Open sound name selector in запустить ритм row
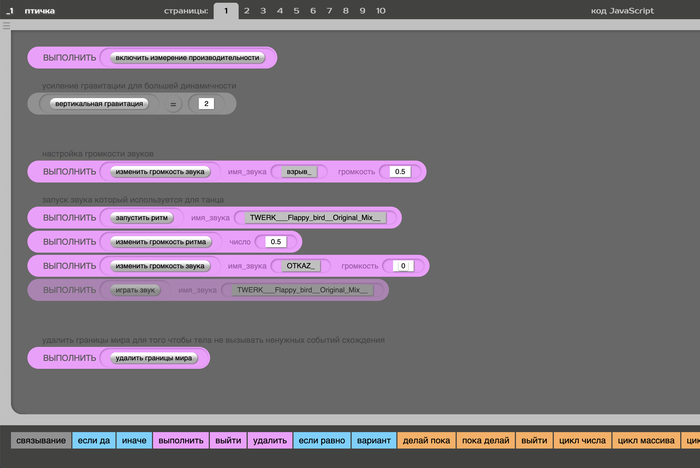The height and width of the screenshot is (468, 700). point(315,218)
